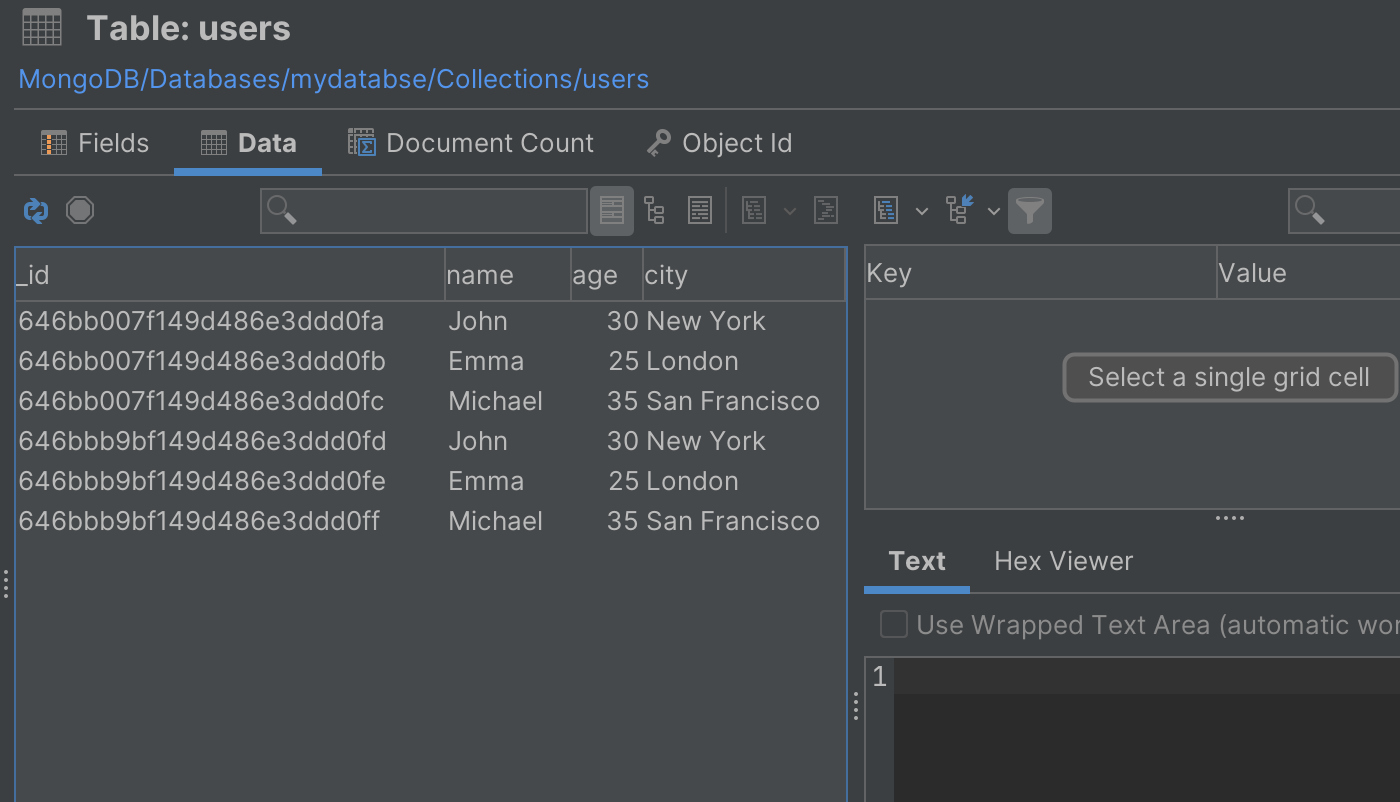Click the table icon beside Table: users title

click(x=42, y=28)
